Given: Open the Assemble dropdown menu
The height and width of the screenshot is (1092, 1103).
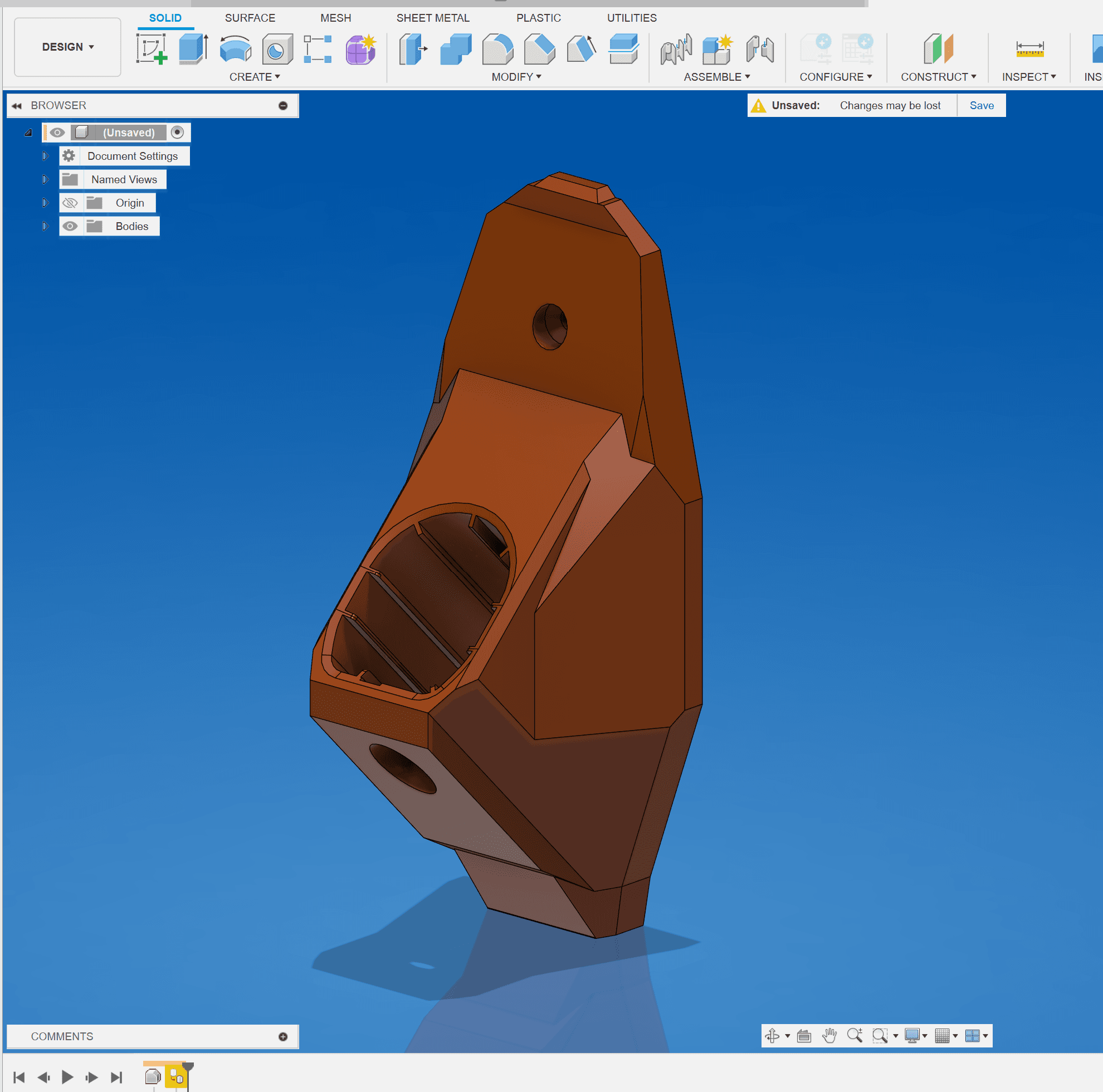Looking at the screenshot, I should pos(717,76).
